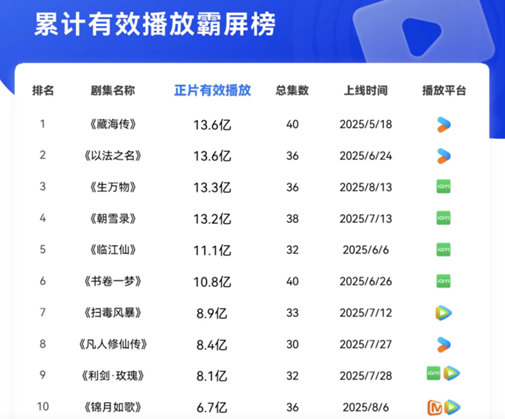Click Mango TV icon in 锦月如歌 row

point(435,407)
